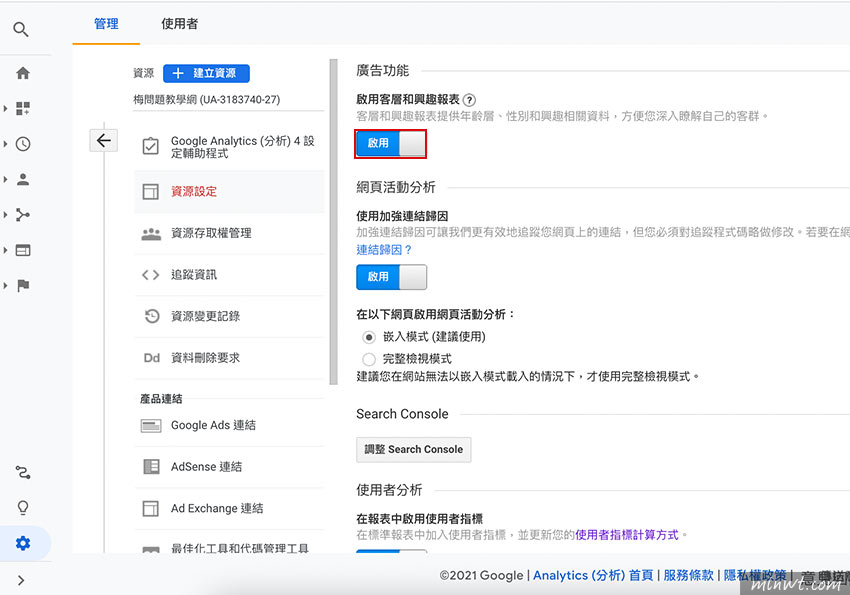Viewport: 850px width, 595px height.
Task: Click the 建立資源 button
Action: (x=207, y=73)
